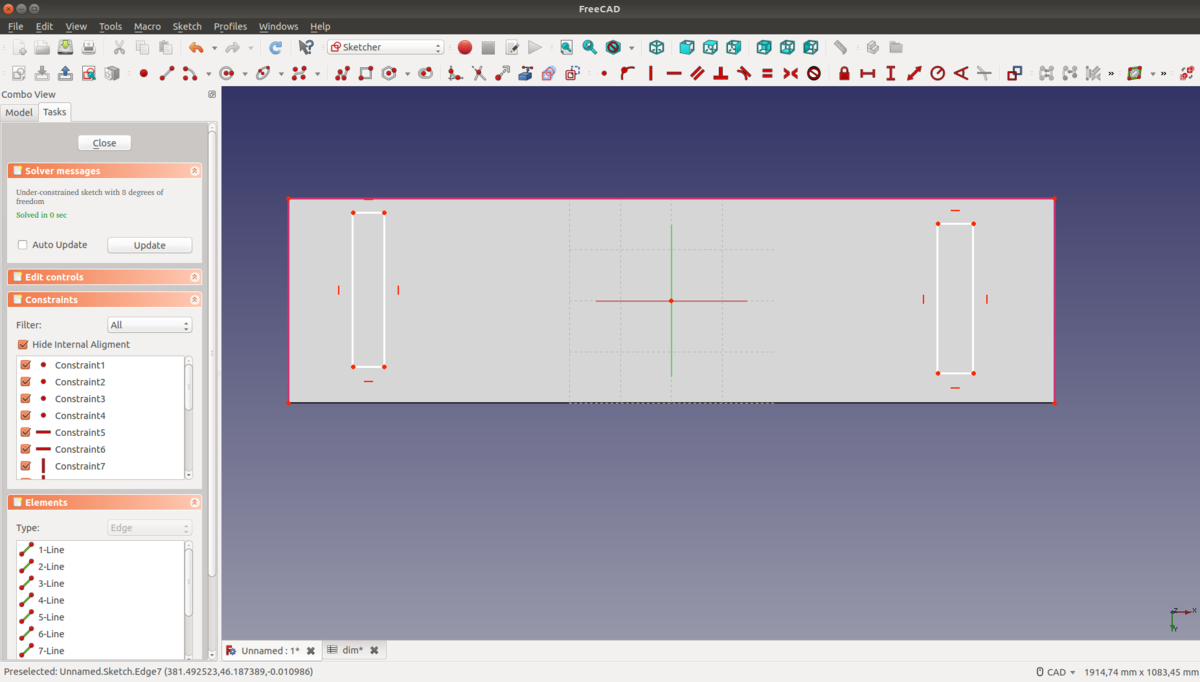Select the Create Point tool
The width and height of the screenshot is (1200, 682).
[143, 73]
